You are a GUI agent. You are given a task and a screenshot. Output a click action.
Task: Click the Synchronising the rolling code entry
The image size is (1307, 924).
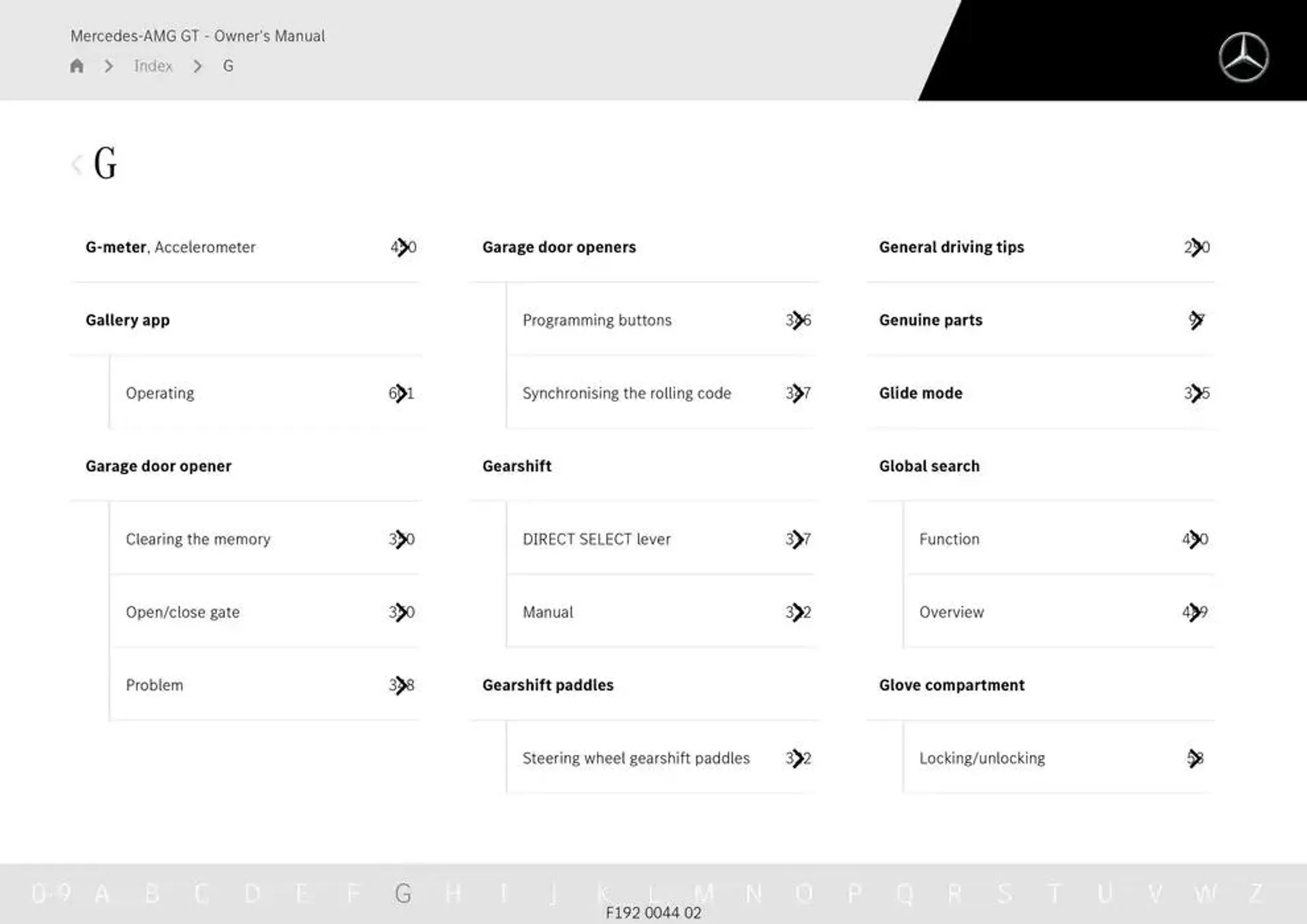627,392
